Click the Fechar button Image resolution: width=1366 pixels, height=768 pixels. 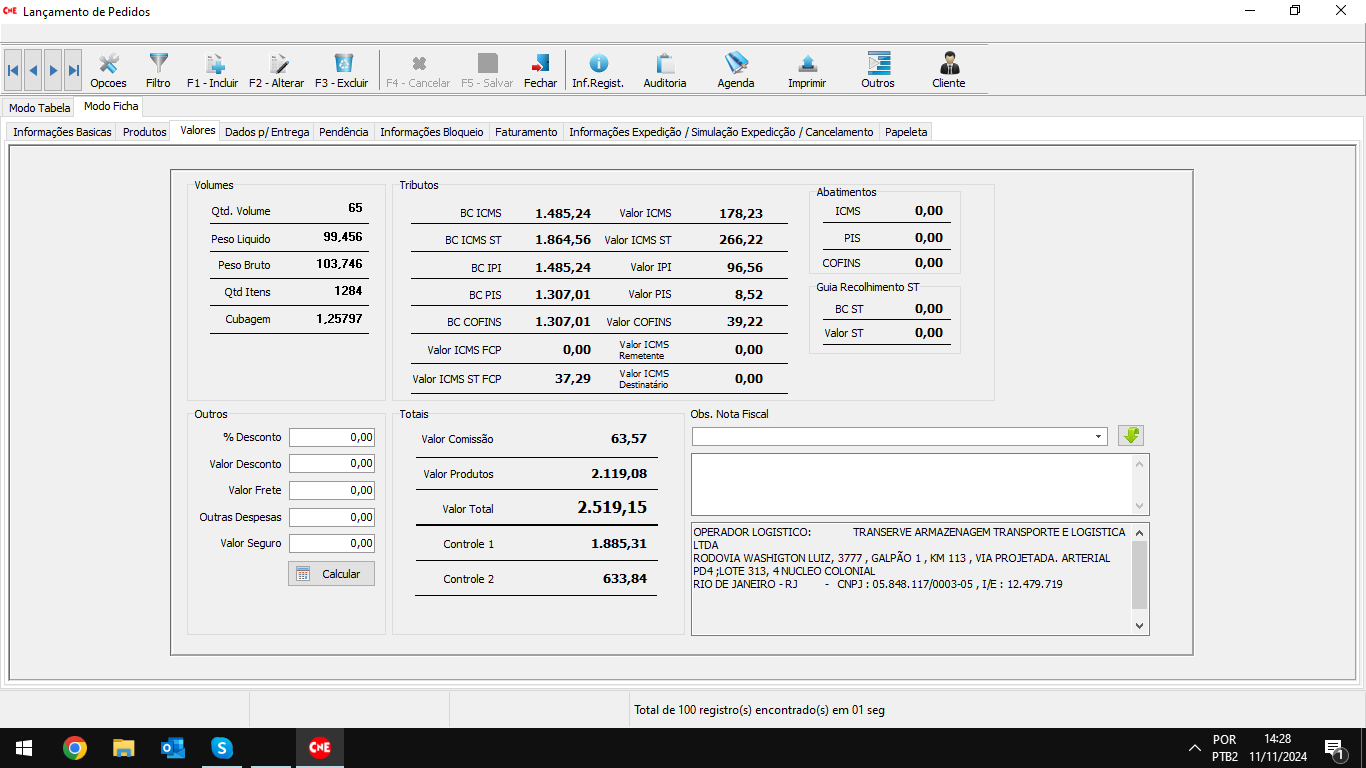pyautogui.click(x=540, y=70)
